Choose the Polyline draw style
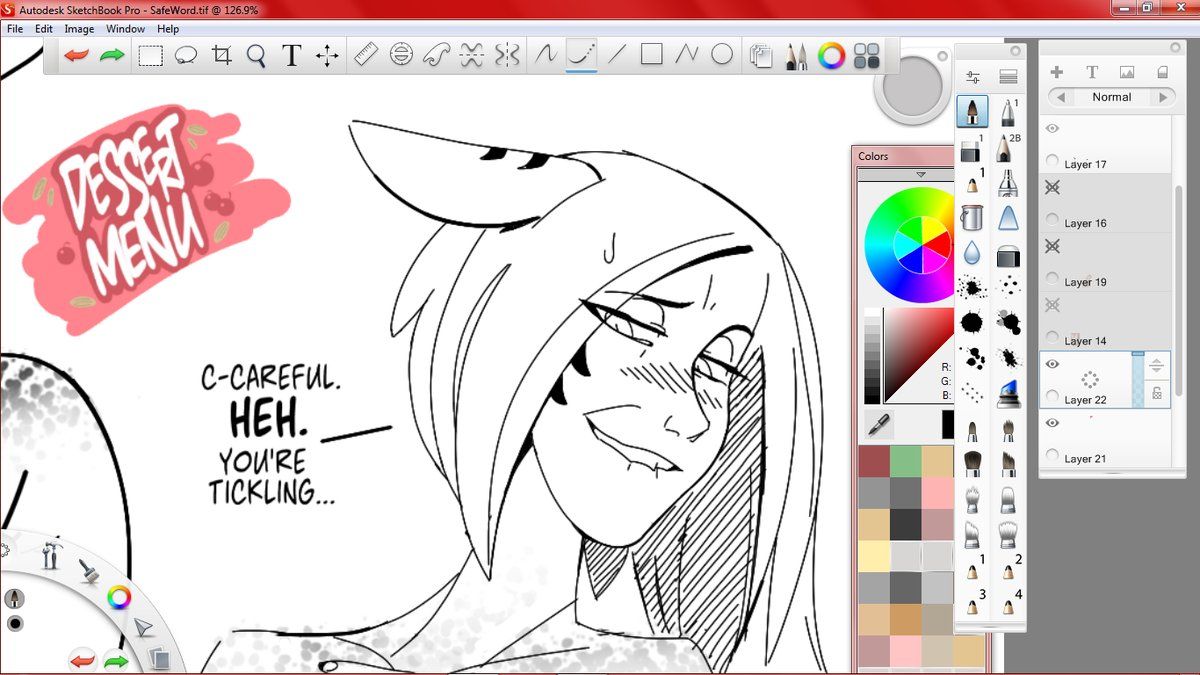Viewport: 1200px width, 675px height. coord(686,54)
